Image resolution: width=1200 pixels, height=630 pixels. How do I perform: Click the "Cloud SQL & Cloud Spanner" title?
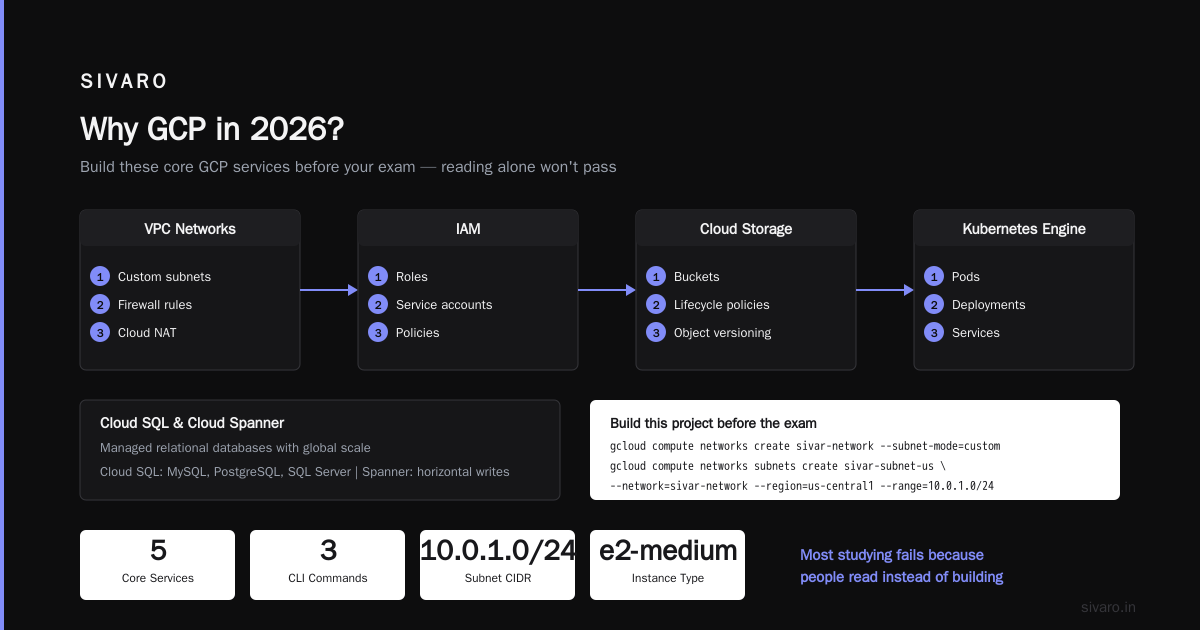point(192,424)
